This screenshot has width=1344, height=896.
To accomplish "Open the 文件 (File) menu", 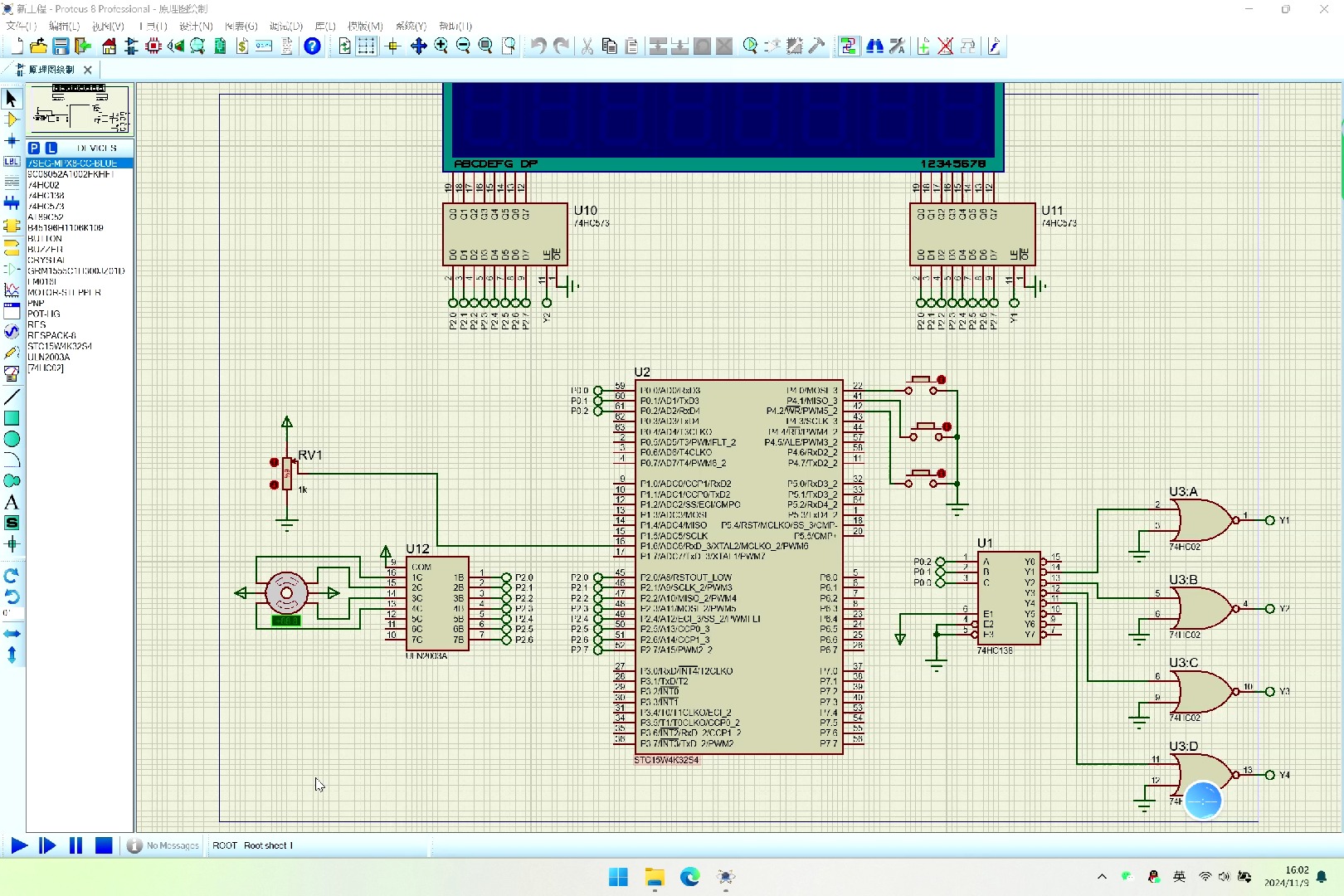I will click(21, 27).
